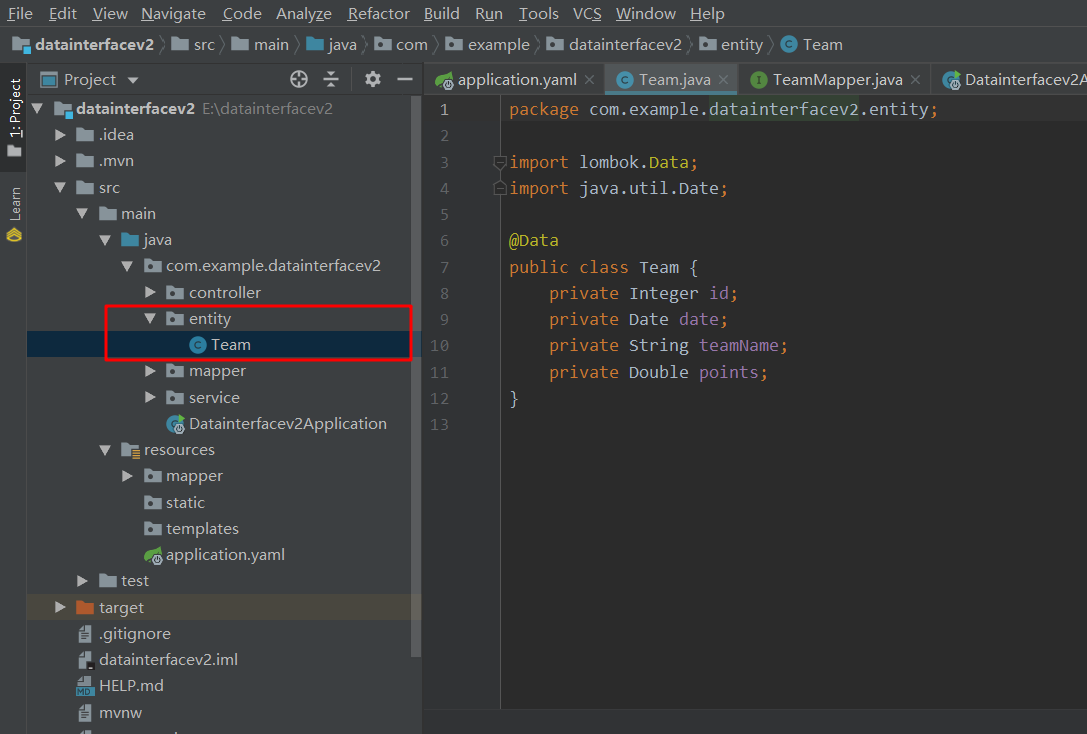
Task: Click the Collapse All icon in Project panel
Action: [x=331, y=80]
